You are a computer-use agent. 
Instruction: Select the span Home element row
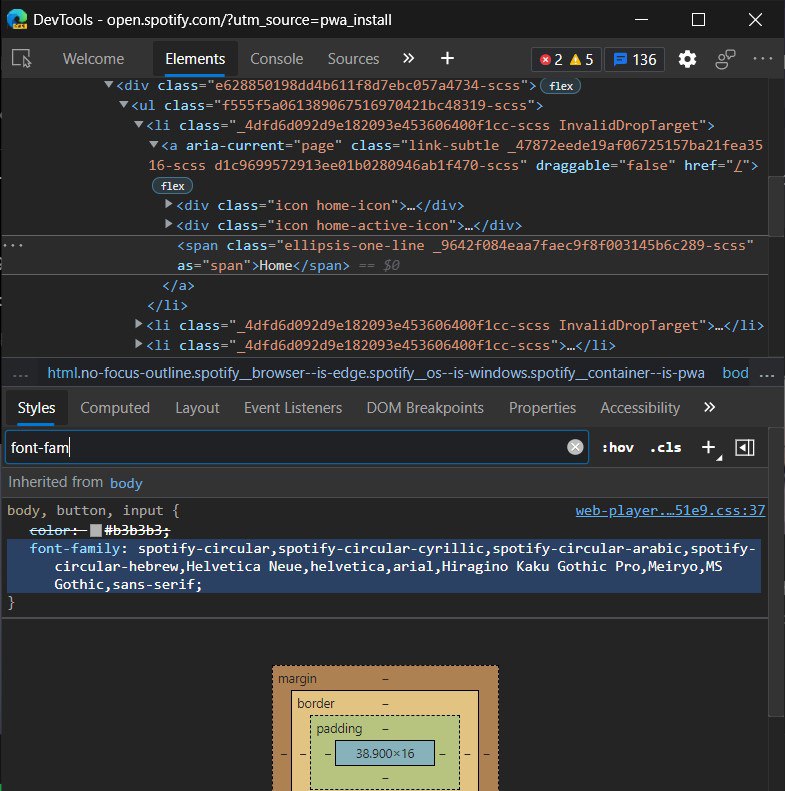[384, 255]
